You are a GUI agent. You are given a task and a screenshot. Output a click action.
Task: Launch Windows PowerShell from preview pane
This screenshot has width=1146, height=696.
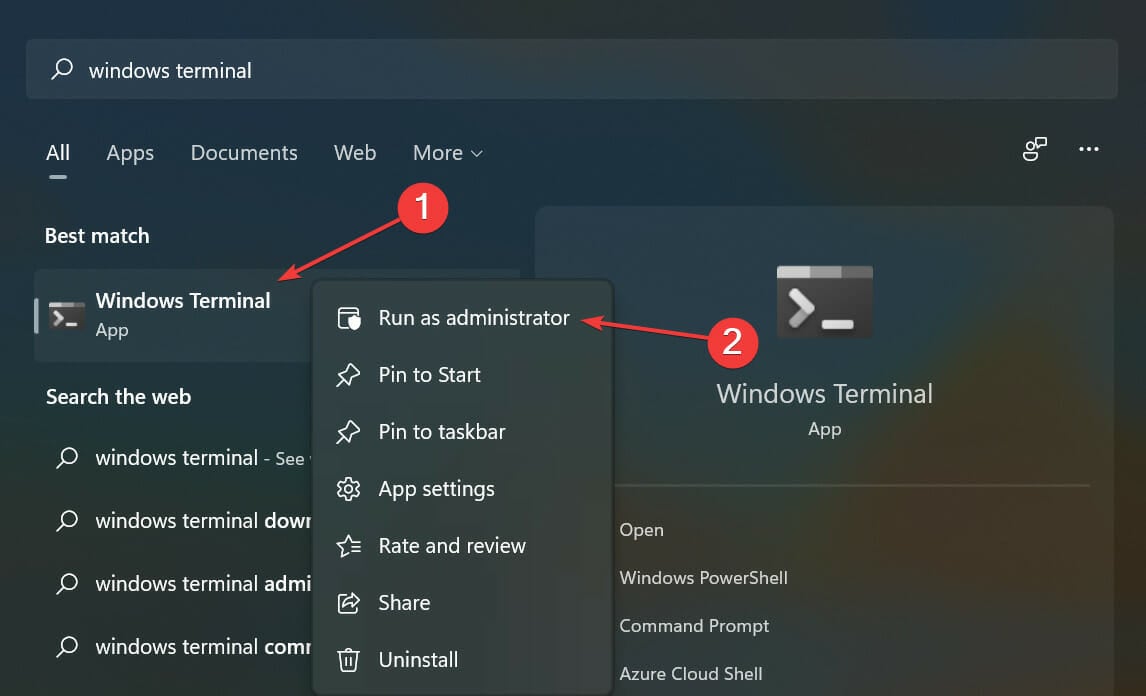pyautogui.click(x=703, y=578)
